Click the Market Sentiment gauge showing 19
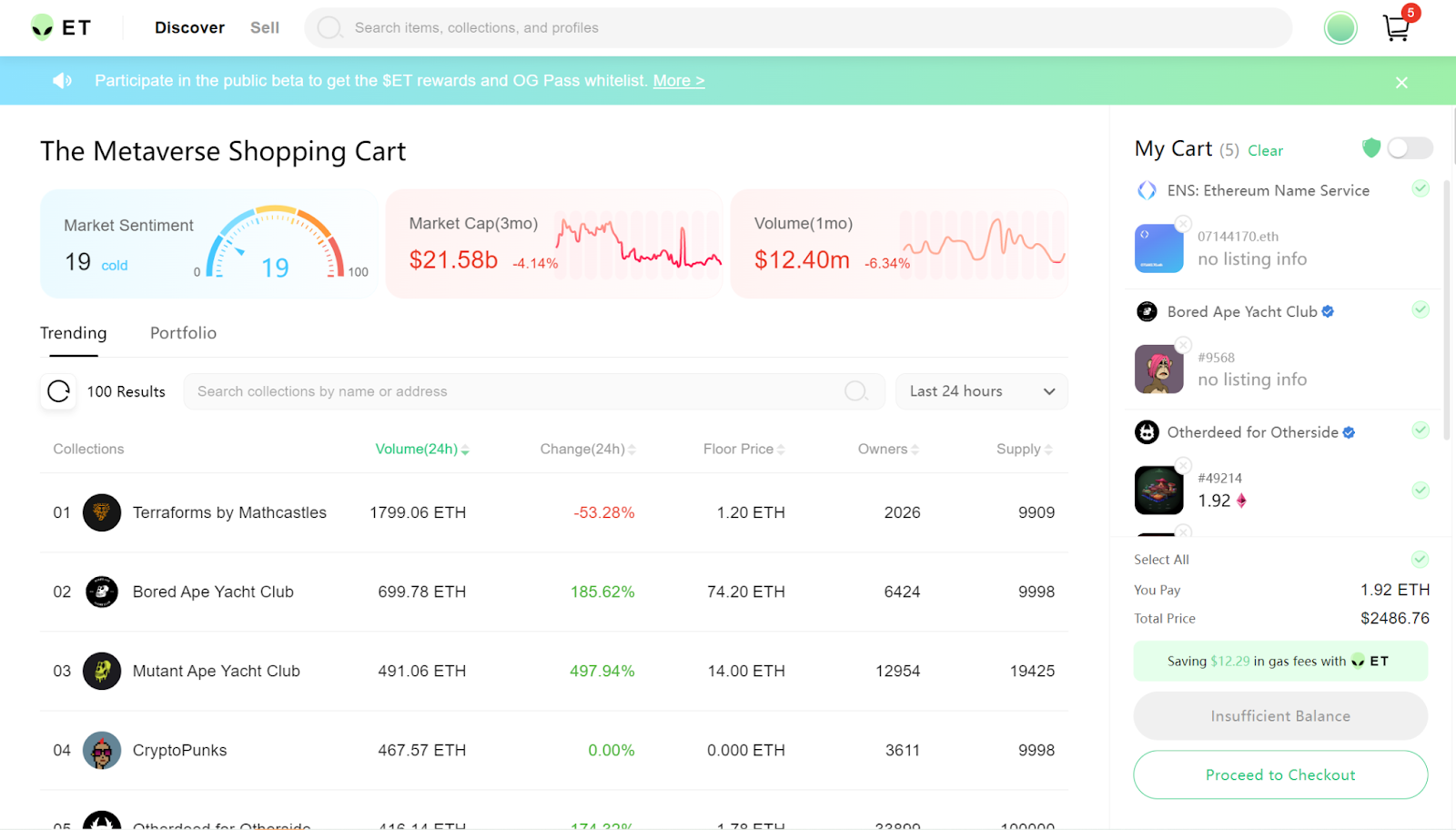This screenshot has height=830, width=1456. tap(275, 244)
